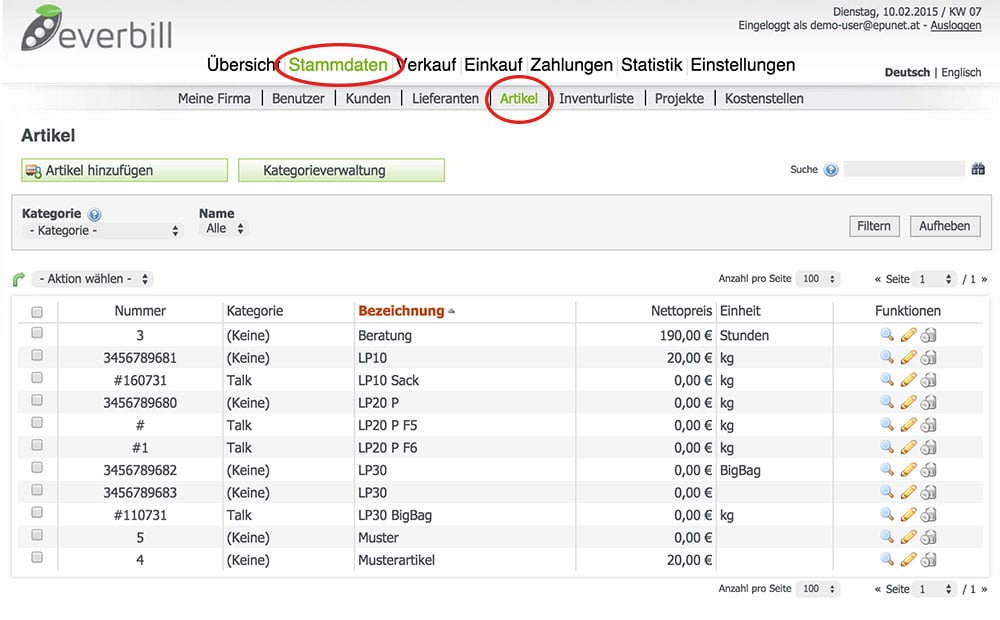
Task: Click the magnifier view icon for Beratung
Action: click(x=886, y=335)
